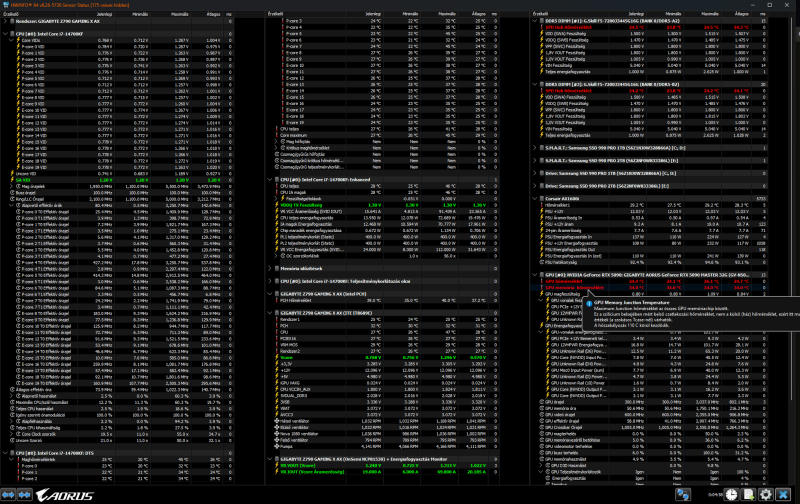The width and height of the screenshot is (800, 504).
Task: Collapse the CPU [#0] DTS sensor group
Action: click(5, 453)
